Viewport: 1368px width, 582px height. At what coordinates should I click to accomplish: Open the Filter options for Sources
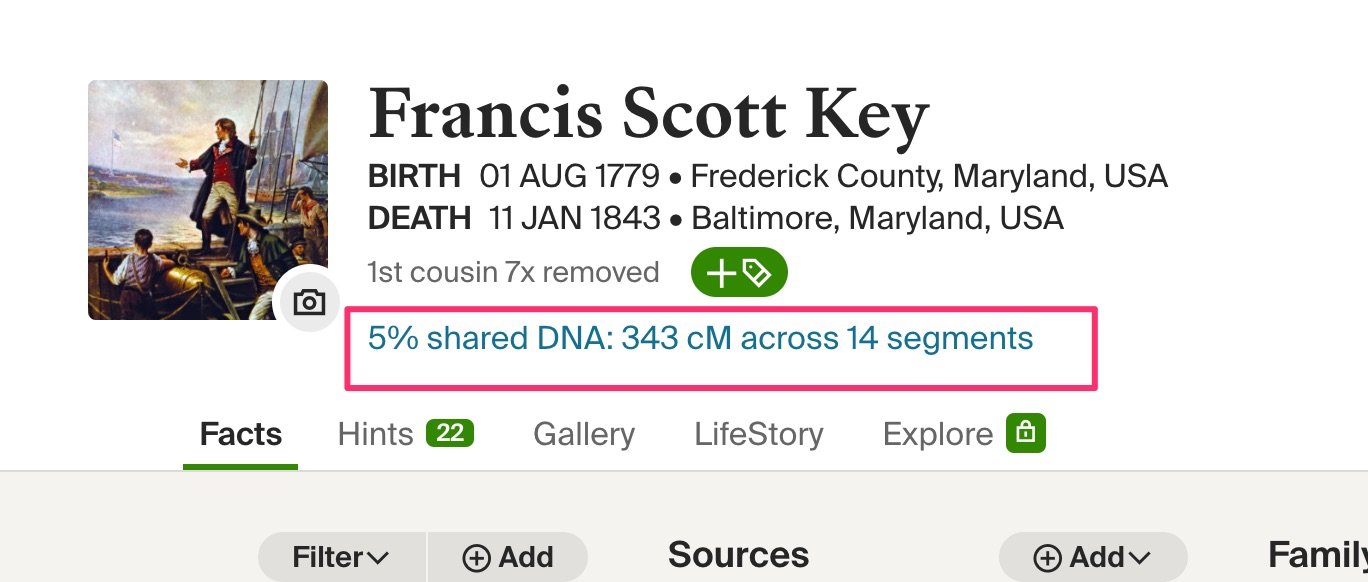[x=342, y=557]
